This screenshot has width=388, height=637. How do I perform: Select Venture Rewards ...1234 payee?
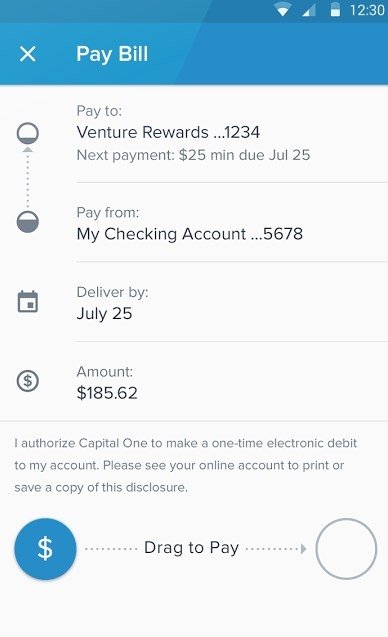[168, 132]
